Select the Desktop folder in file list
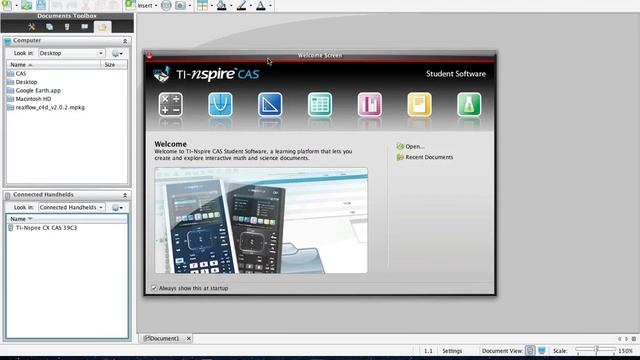This screenshot has width=640, height=360. click(22, 82)
